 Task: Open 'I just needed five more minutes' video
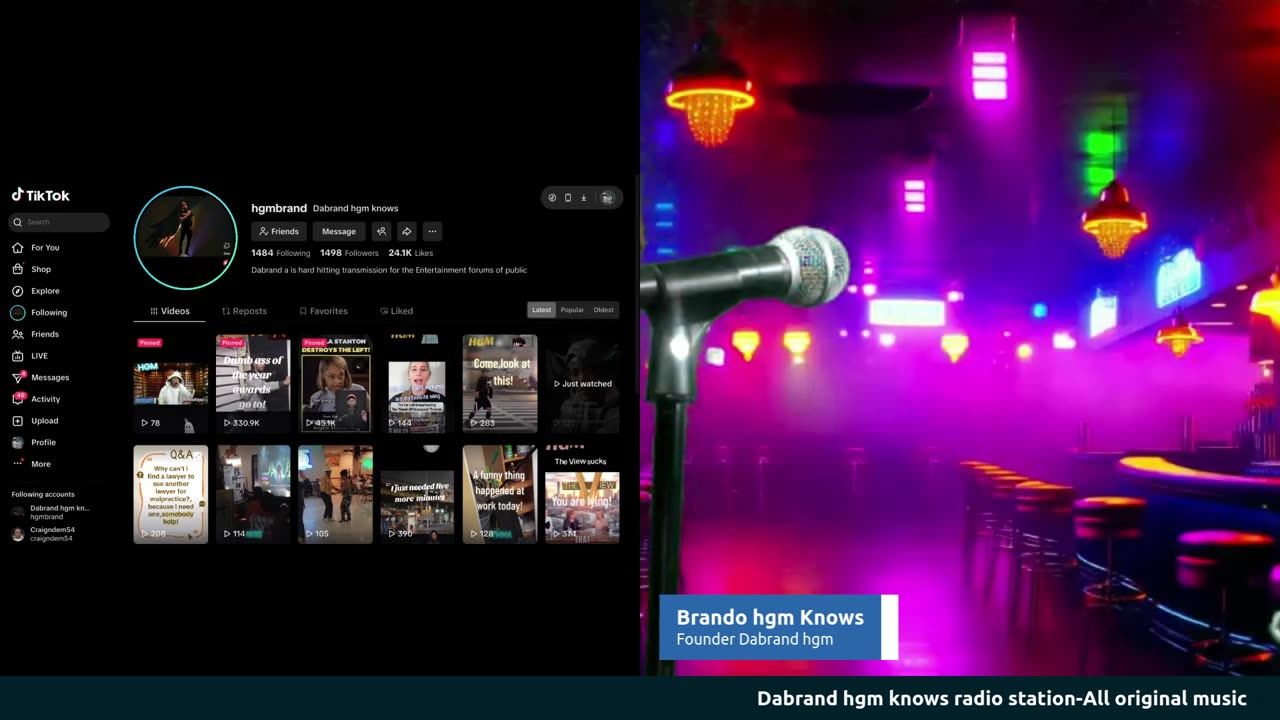417,495
